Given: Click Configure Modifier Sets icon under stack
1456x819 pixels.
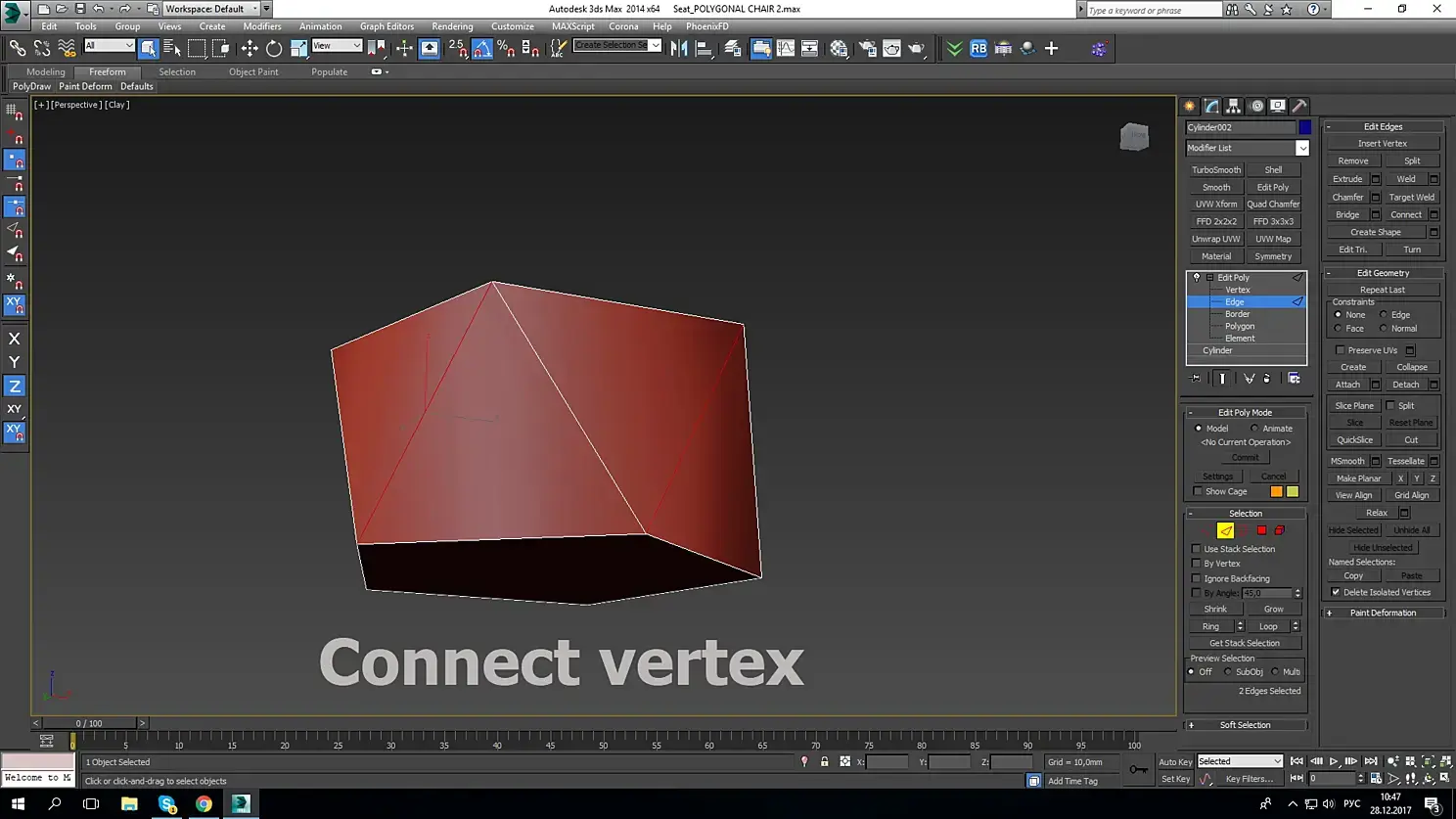Looking at the screenshot, I should pyautogui.click(x=1294, y=378).
